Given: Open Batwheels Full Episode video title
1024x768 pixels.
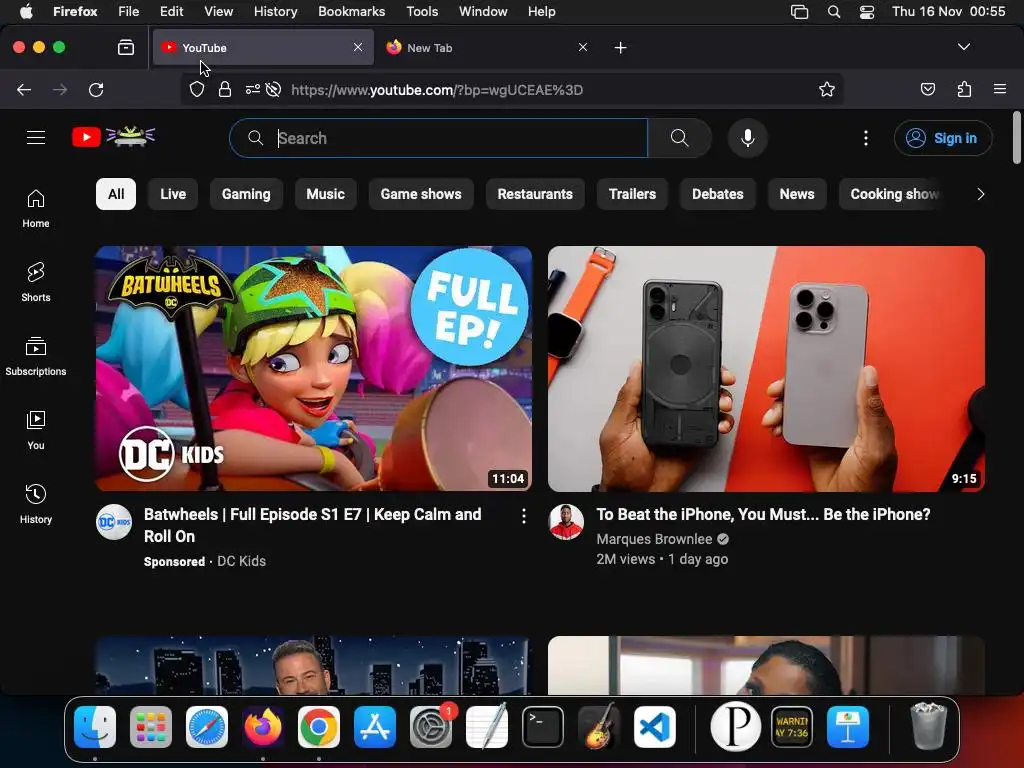Looking at the screenshot, I should click(312, 525).
